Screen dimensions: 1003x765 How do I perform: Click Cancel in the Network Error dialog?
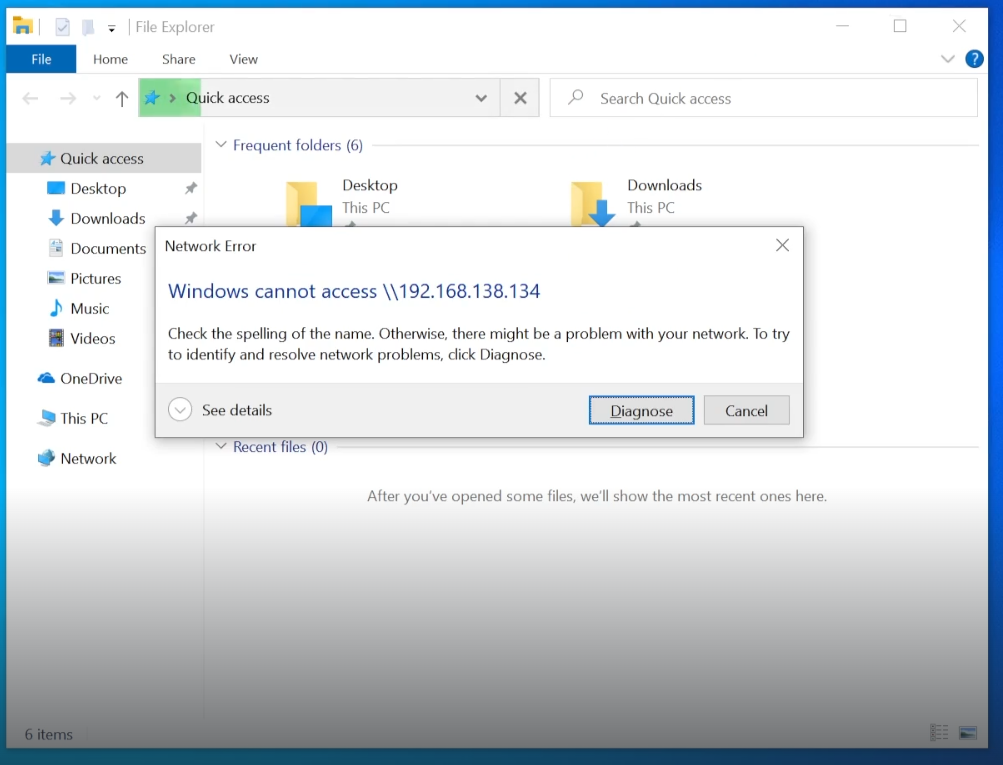[746, 410]
